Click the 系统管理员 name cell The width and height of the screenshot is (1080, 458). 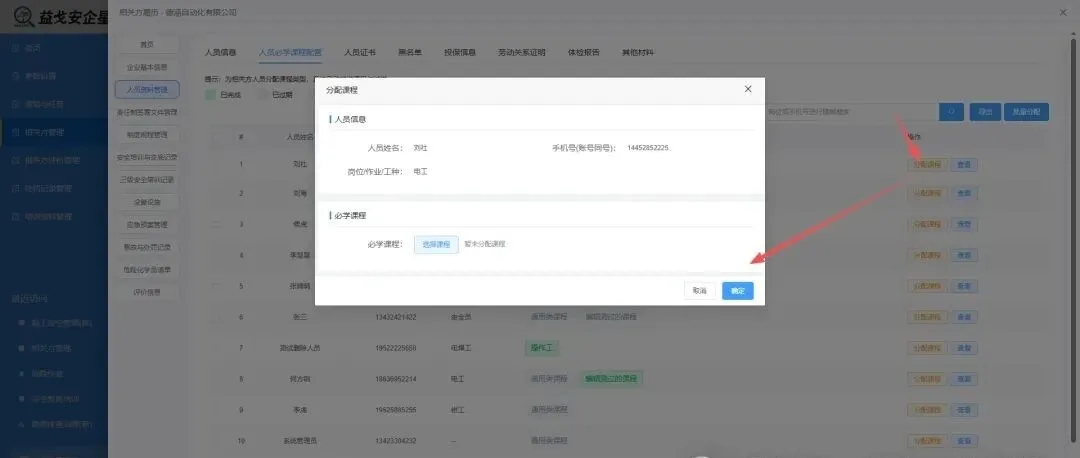(x=300, y=440)
